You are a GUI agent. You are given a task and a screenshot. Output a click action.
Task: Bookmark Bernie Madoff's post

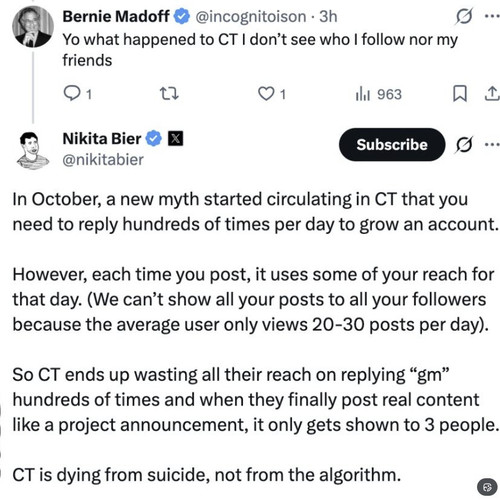pyautogui.click(x=460, y=93)
